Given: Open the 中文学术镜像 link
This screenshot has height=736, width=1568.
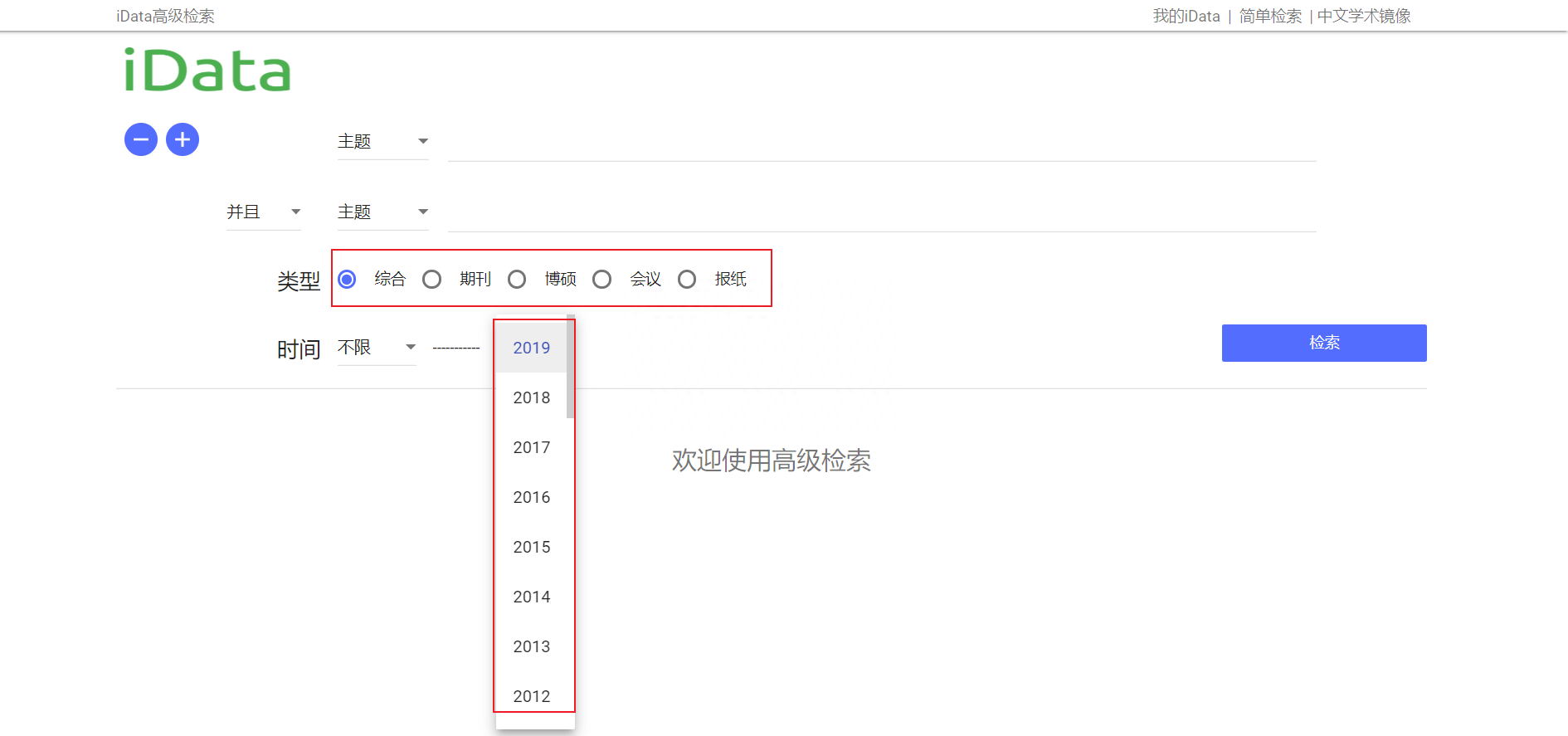Looking at the screenshot, I should pos(1364,16).
